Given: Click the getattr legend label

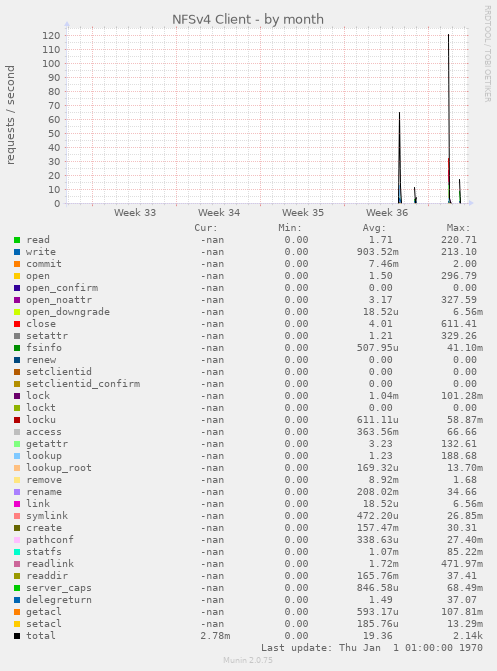Looking at the screenshot, I should 47,444.
